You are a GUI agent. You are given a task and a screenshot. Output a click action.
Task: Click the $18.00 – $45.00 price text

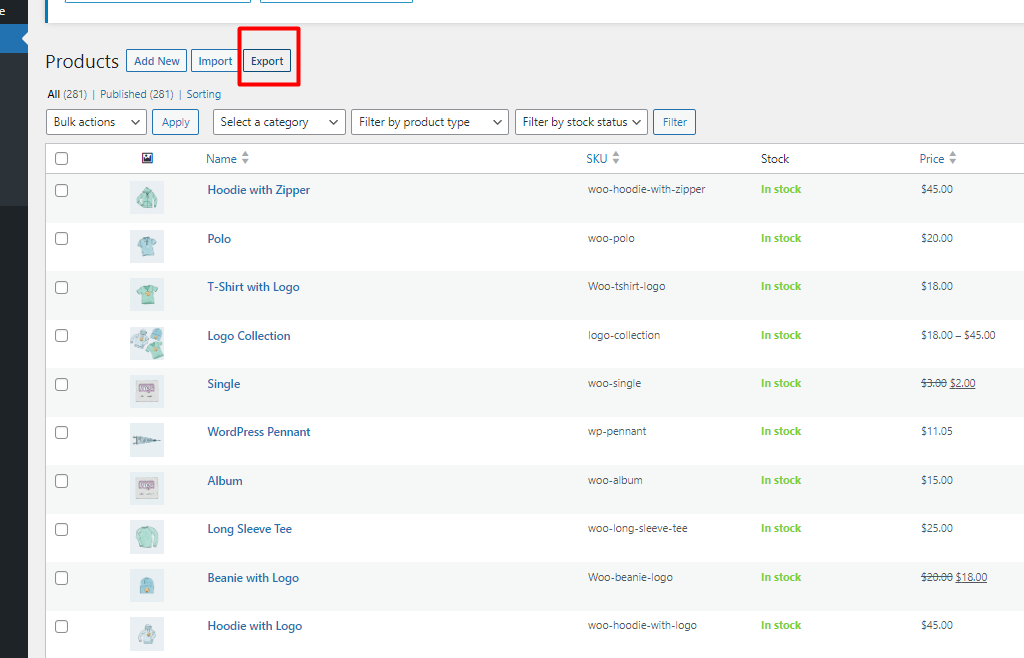coord(958,335)
